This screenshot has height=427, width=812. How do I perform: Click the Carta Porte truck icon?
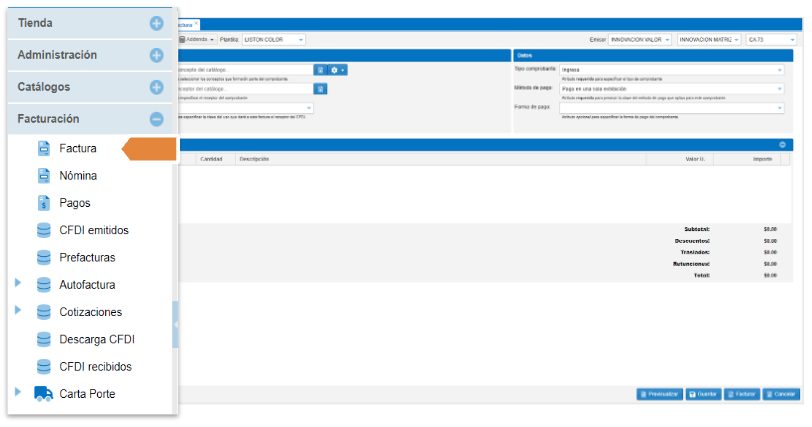click(x=44, y=394)
